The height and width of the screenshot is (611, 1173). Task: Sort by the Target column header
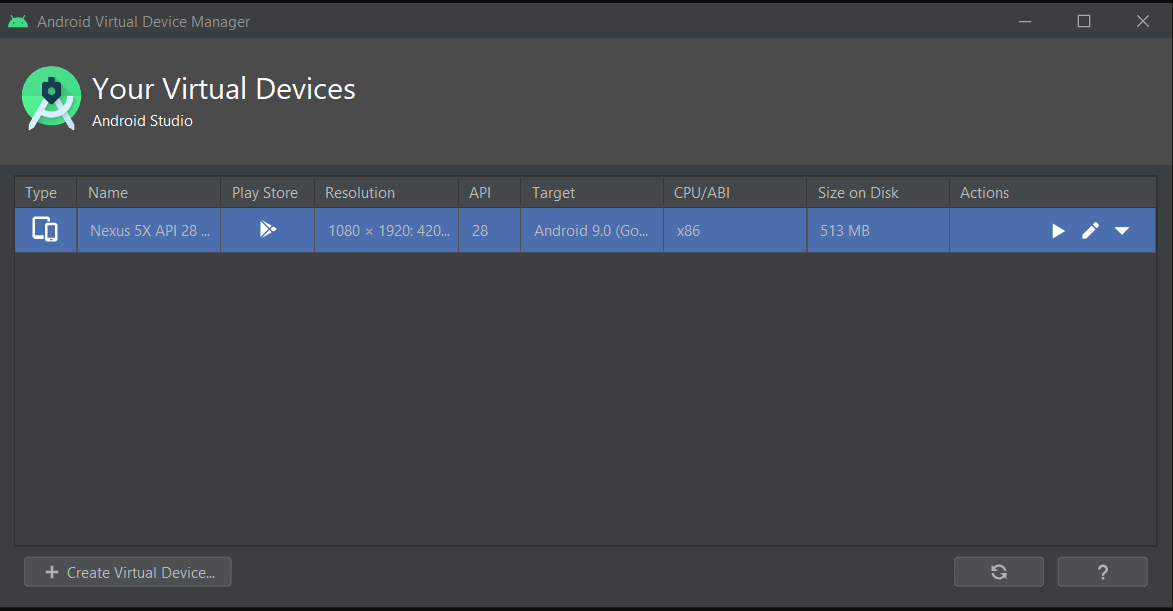592,193
